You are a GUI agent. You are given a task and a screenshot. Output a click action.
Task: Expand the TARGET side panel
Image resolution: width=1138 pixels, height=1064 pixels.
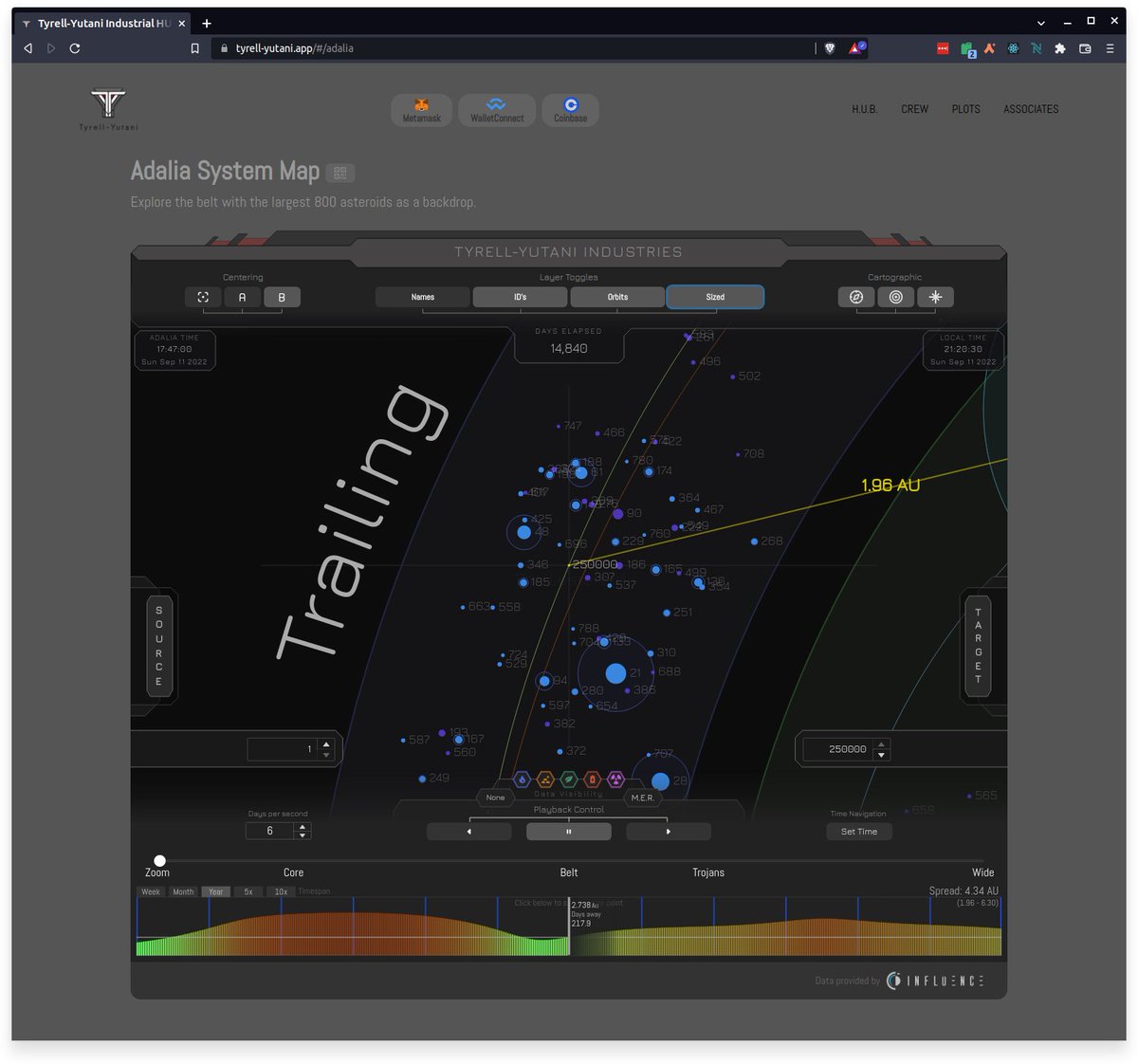[x=978, y=646]
